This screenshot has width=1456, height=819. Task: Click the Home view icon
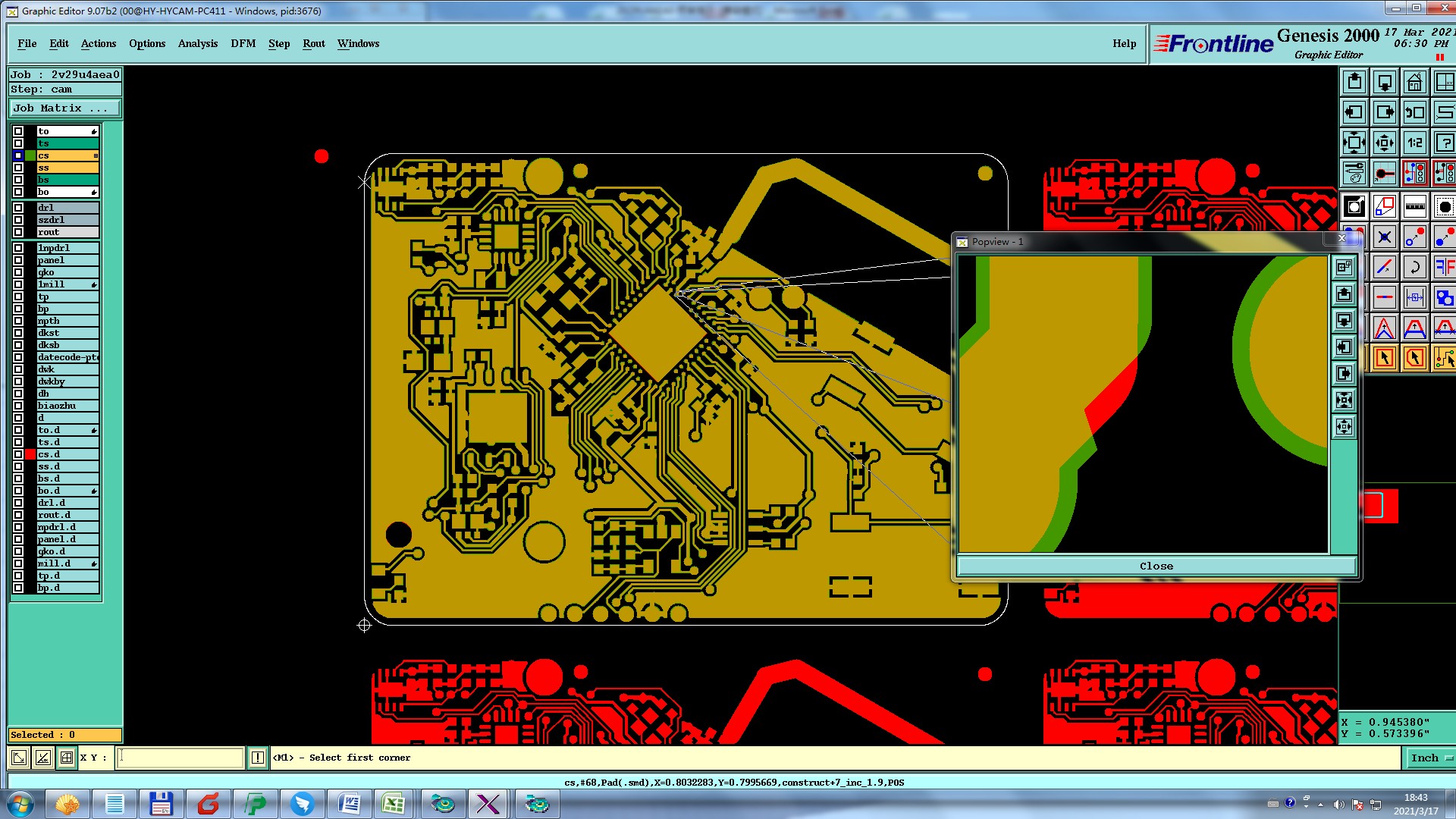click(x=1414, y=82)
